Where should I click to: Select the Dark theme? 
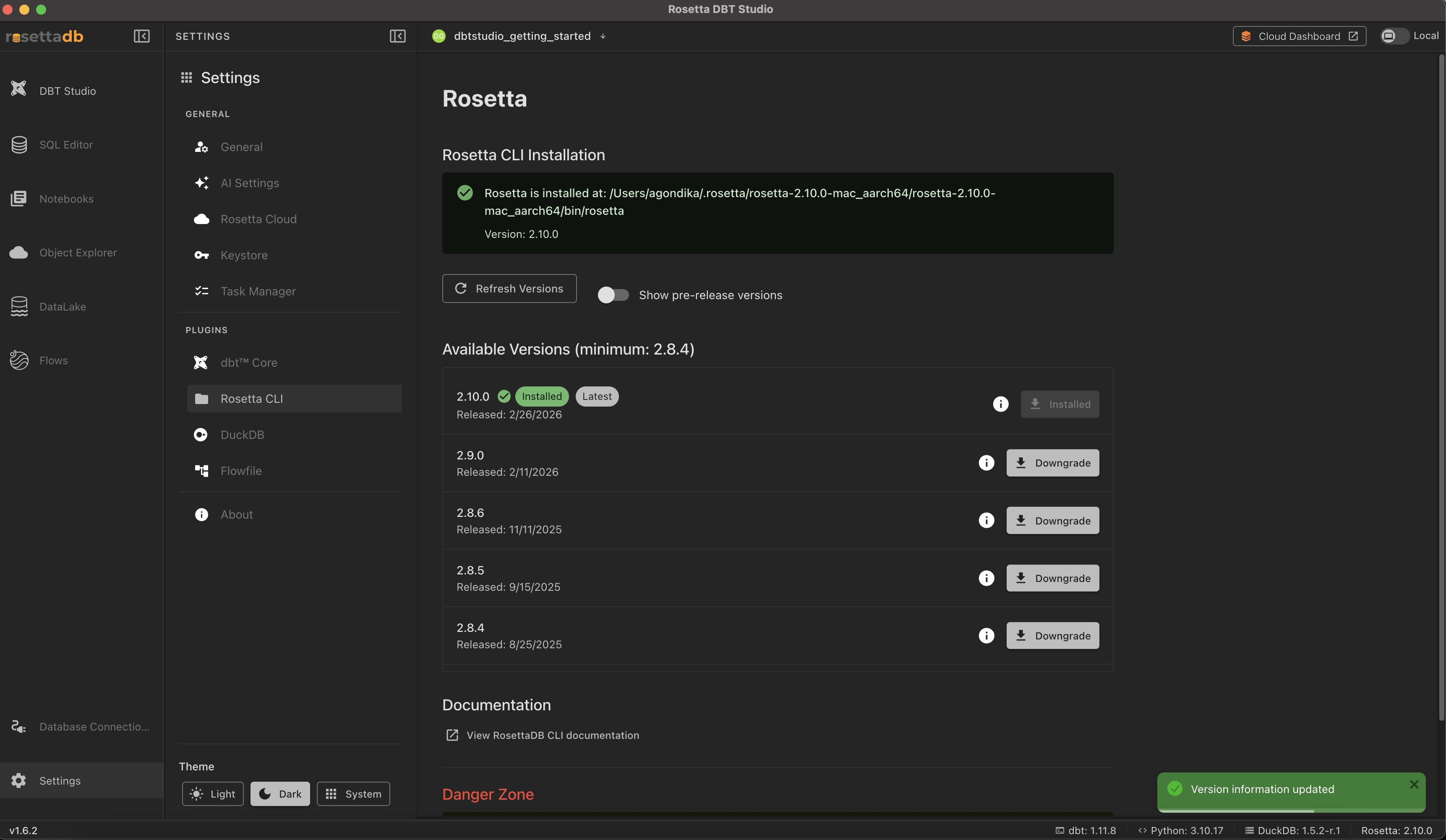(280, 793)
